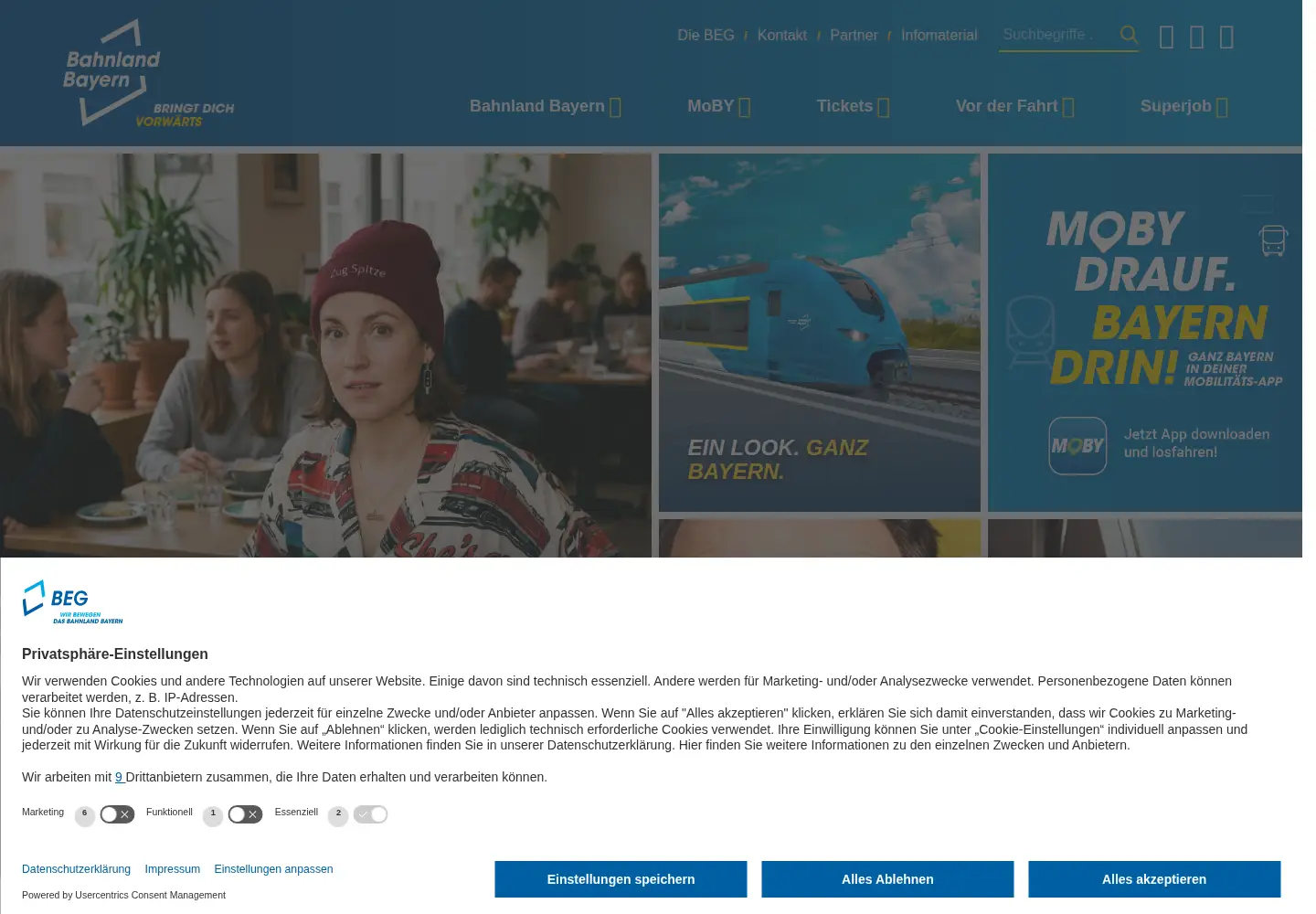Click the Marketing count badge 6
The width and height of the screenshot is (1316, 914).
click(x=84, y=814)
